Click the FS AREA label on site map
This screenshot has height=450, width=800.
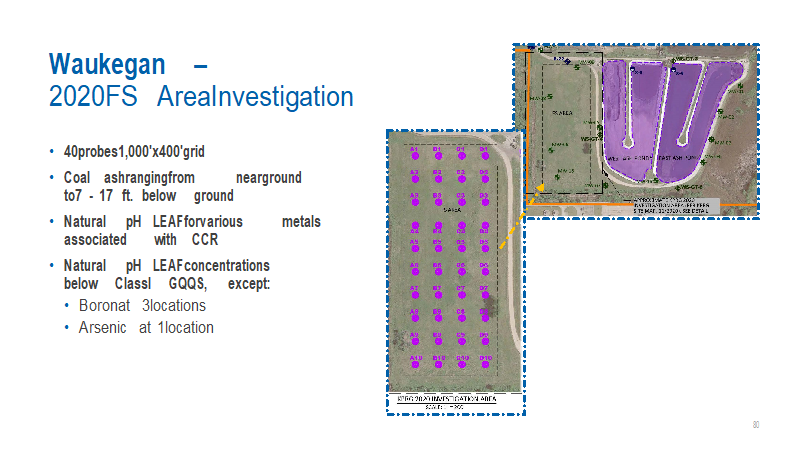point(560,114)
